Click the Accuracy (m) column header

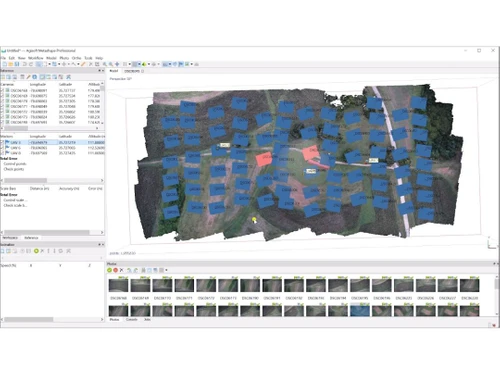click(x=69, y=188)
